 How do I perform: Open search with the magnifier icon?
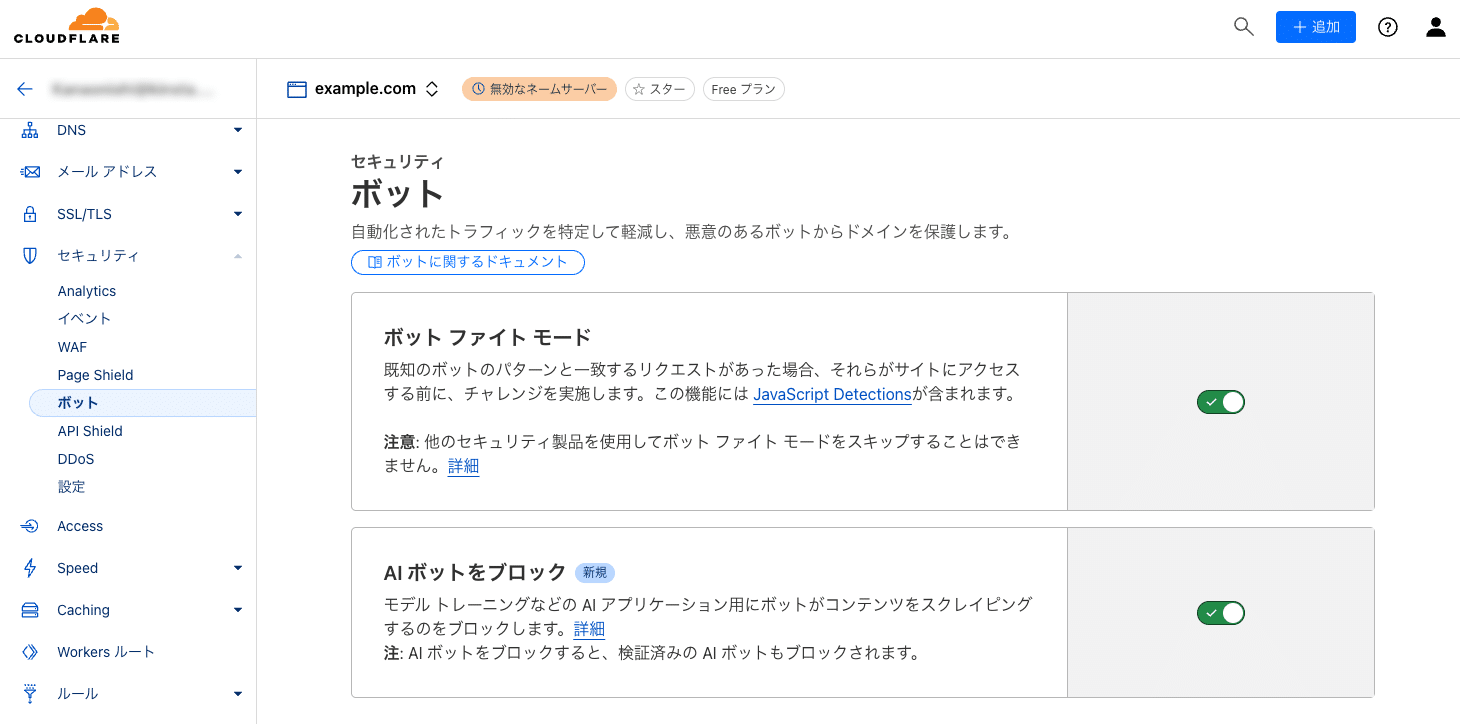pos(1243,27)
